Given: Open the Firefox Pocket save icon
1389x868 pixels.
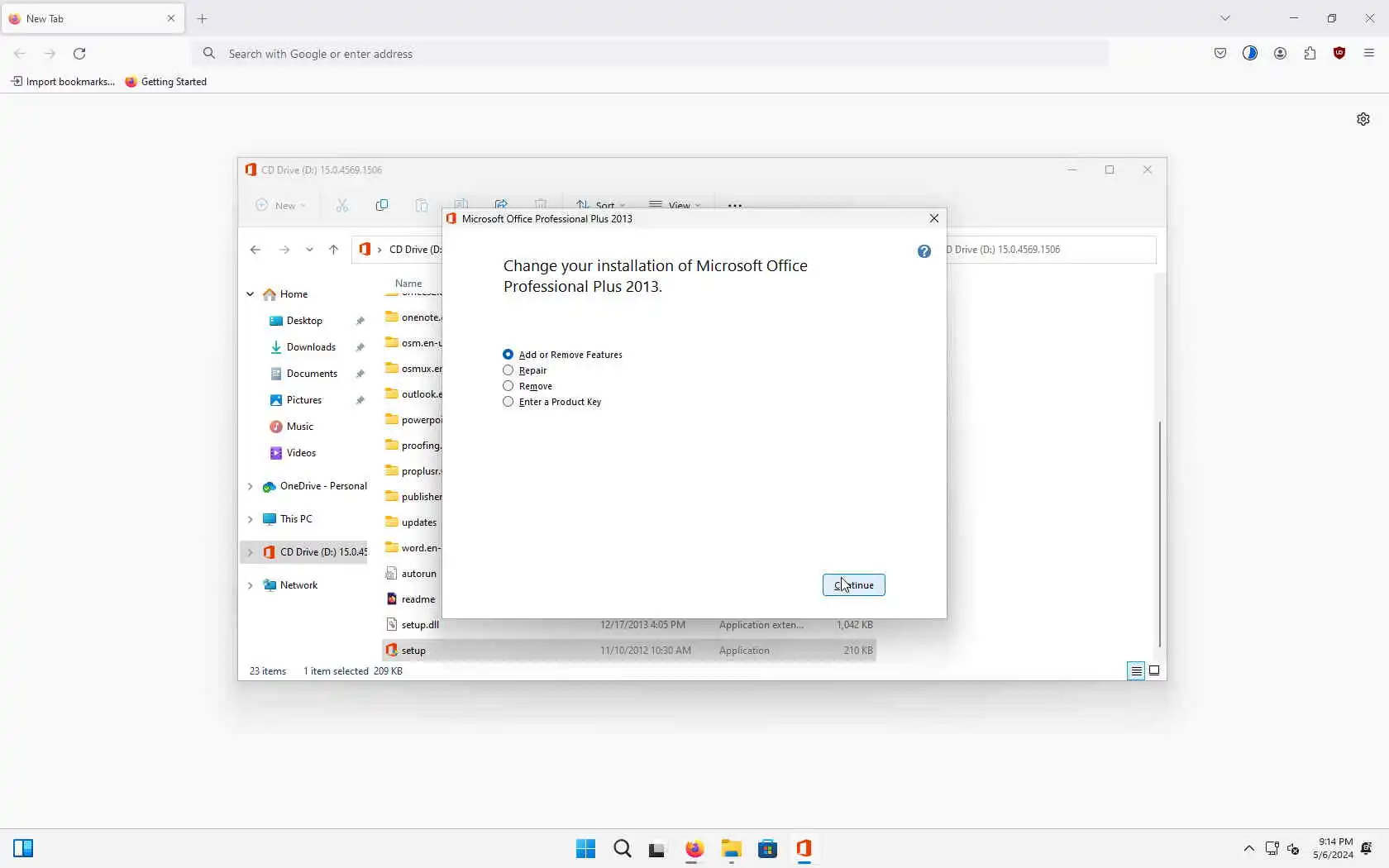Looking at the screenshot, I should [1220, 54].
